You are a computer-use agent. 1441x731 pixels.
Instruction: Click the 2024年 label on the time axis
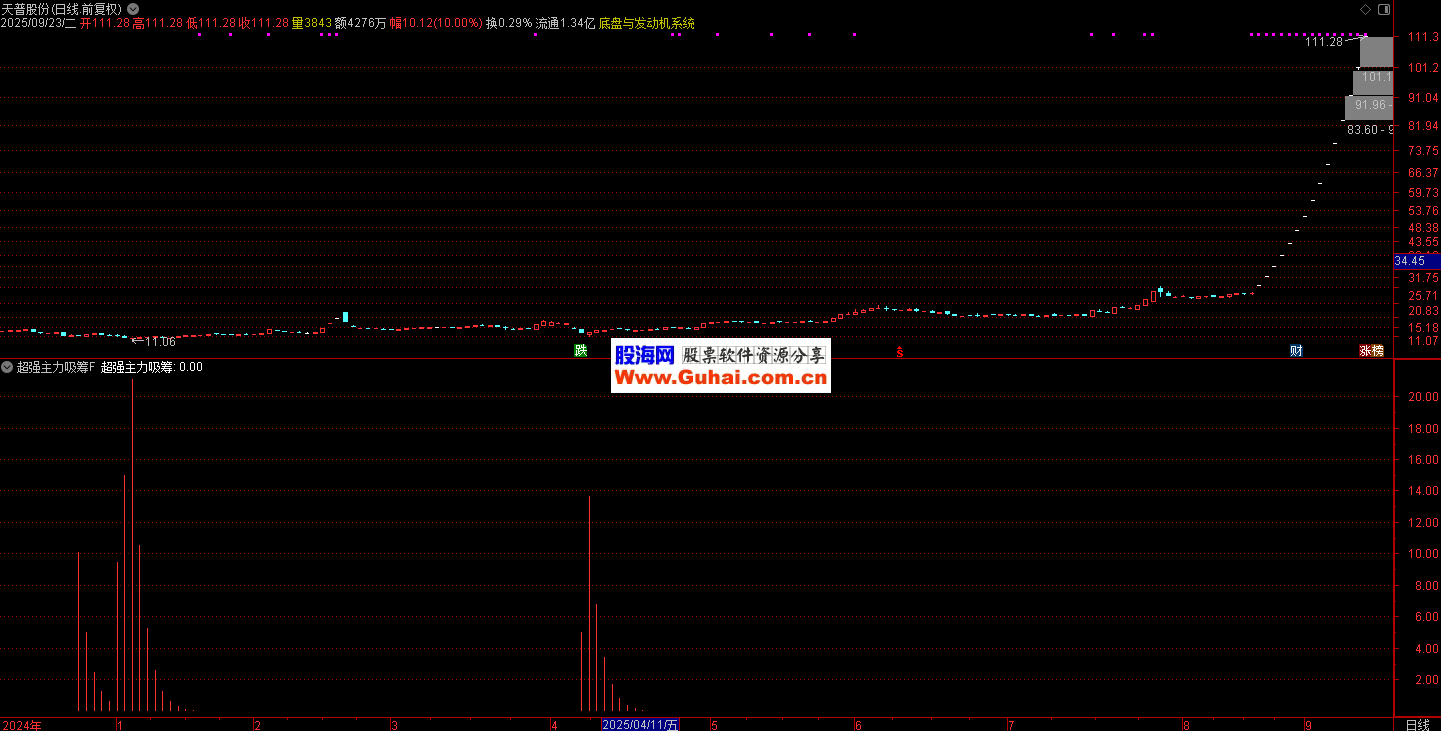coord(22,724)
